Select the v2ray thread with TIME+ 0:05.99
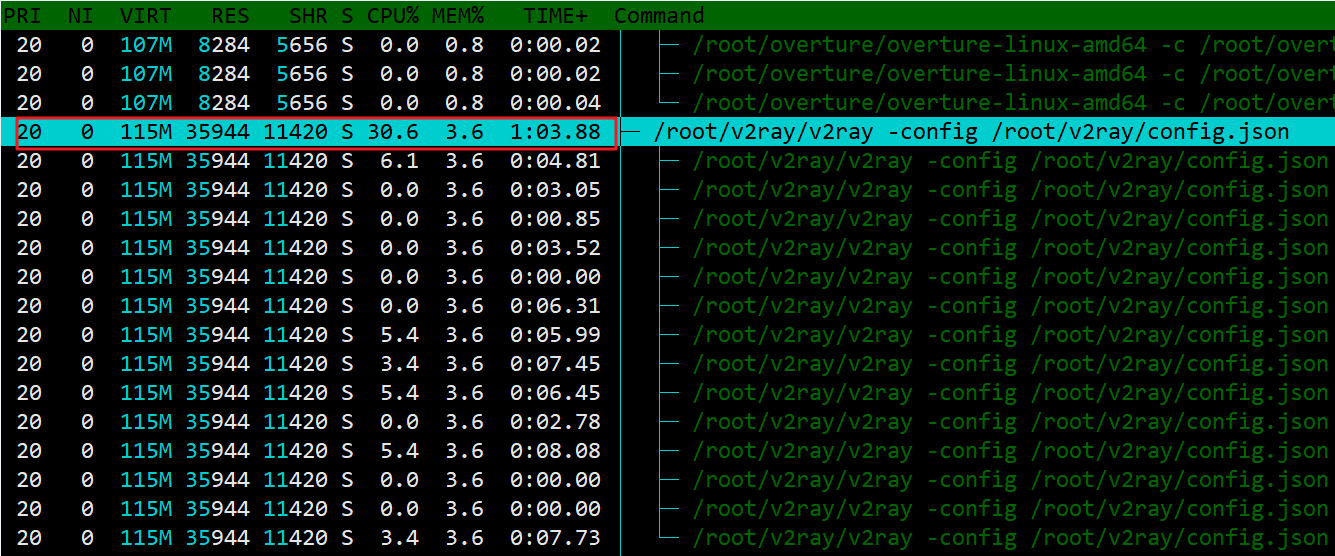The height and width of the screenshot is (556, 1335). 667,335
